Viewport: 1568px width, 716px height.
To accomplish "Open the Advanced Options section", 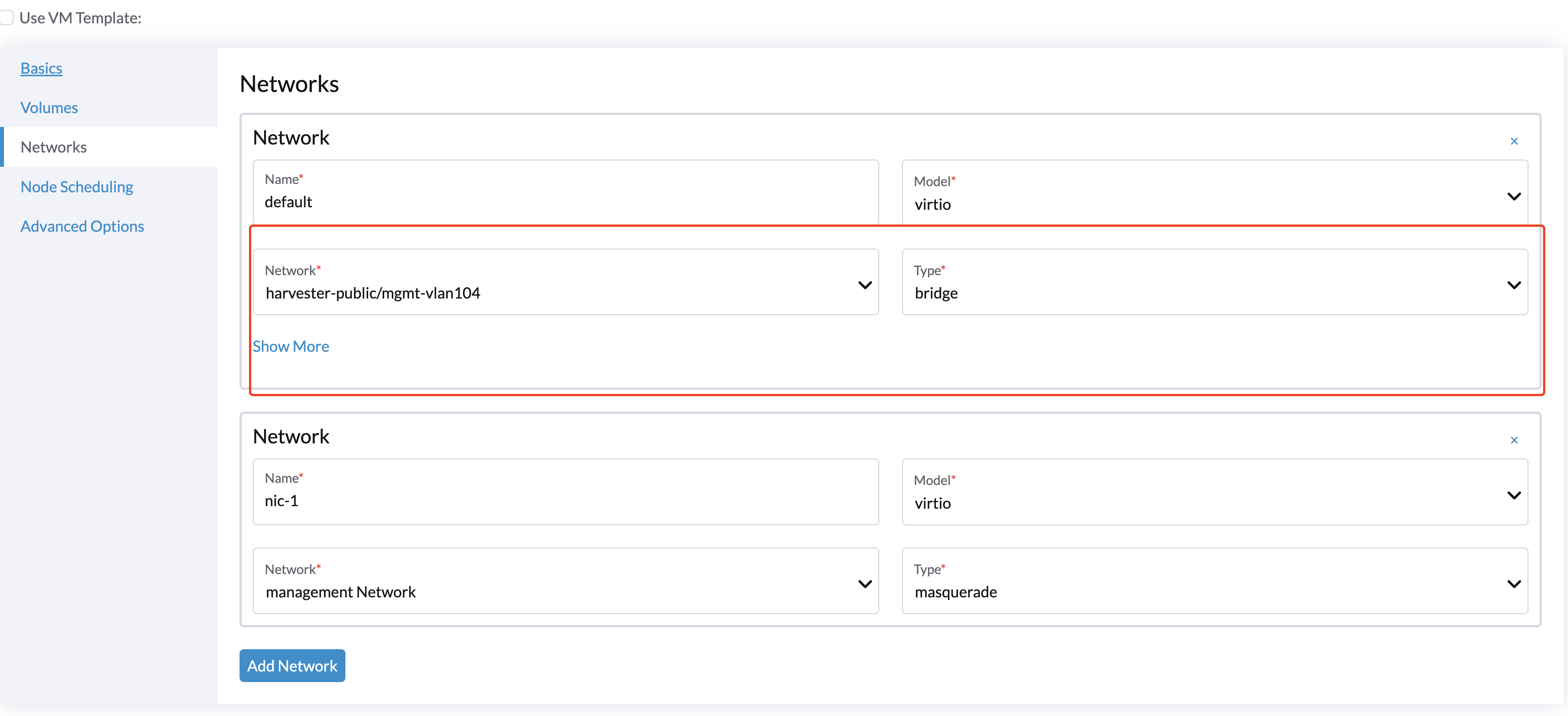I will (82, 226).
